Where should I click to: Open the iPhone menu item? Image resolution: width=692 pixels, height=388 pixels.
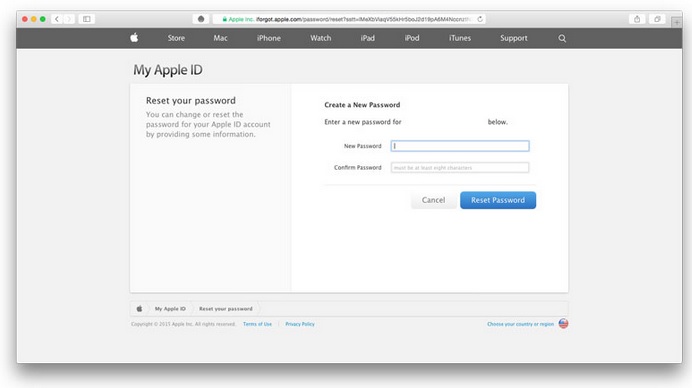(269, 38)
